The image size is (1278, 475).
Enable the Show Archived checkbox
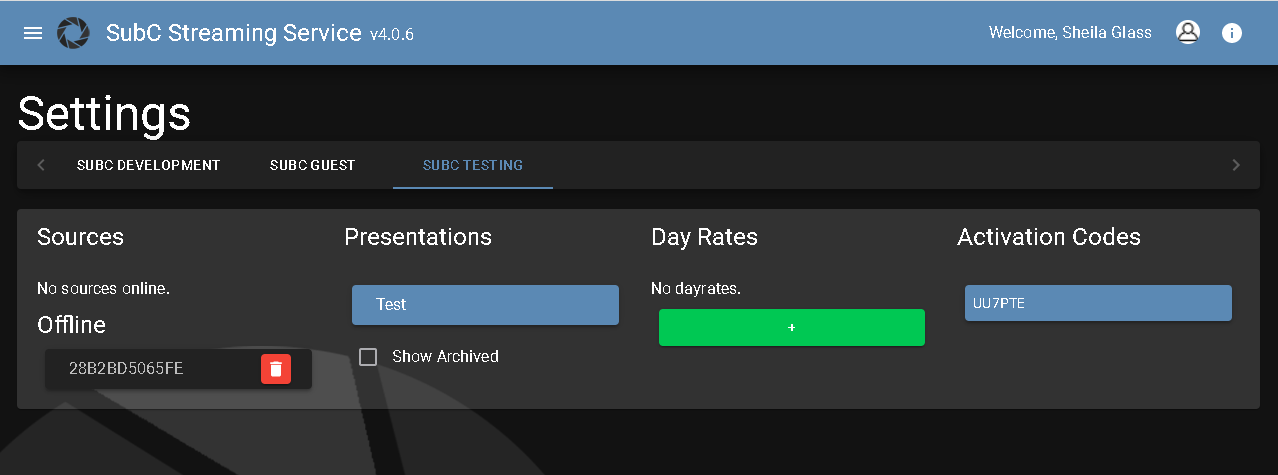pyautogui.click(x=368, y=357)
